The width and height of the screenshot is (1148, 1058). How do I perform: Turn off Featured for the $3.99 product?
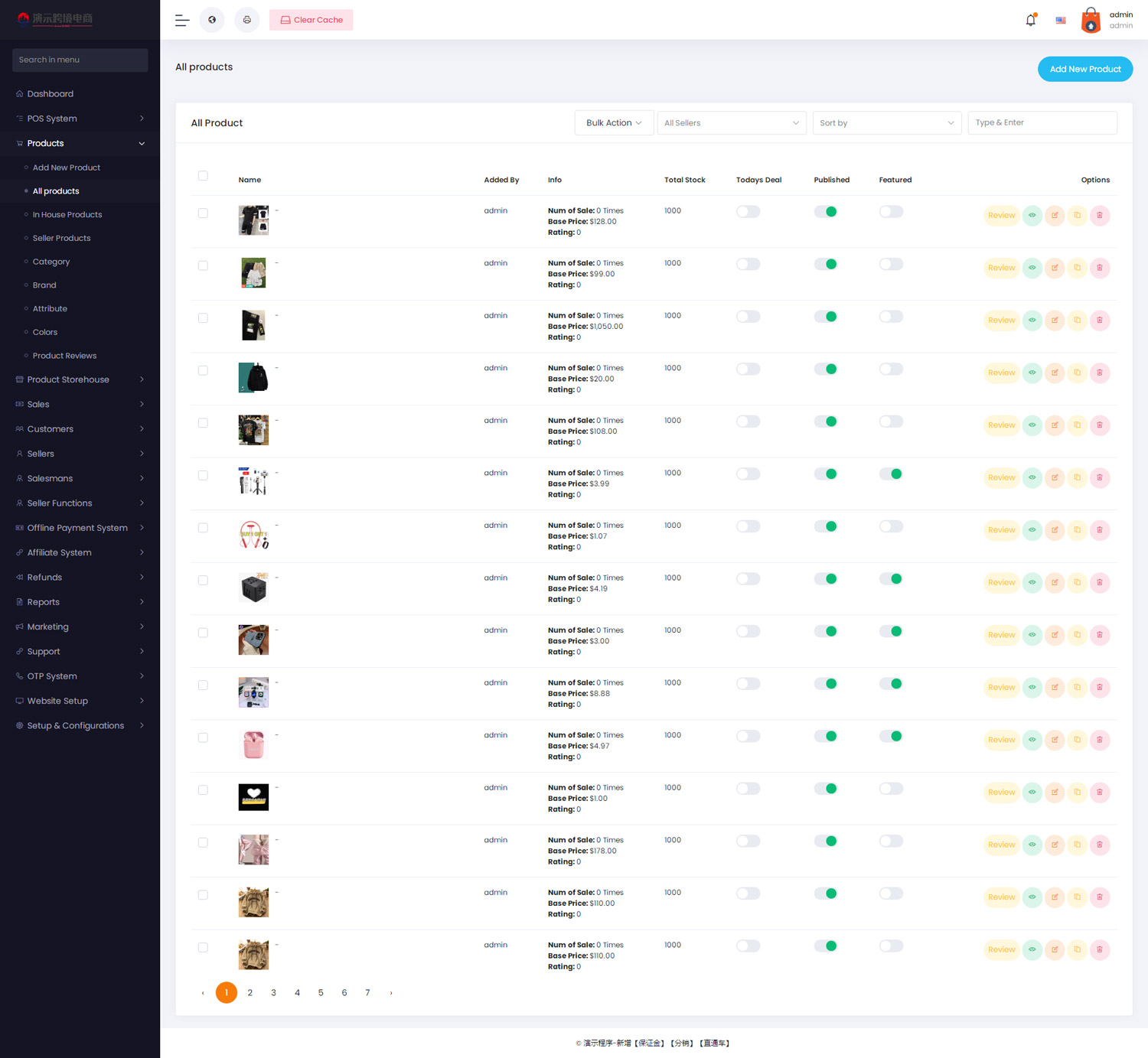point(891,474)
